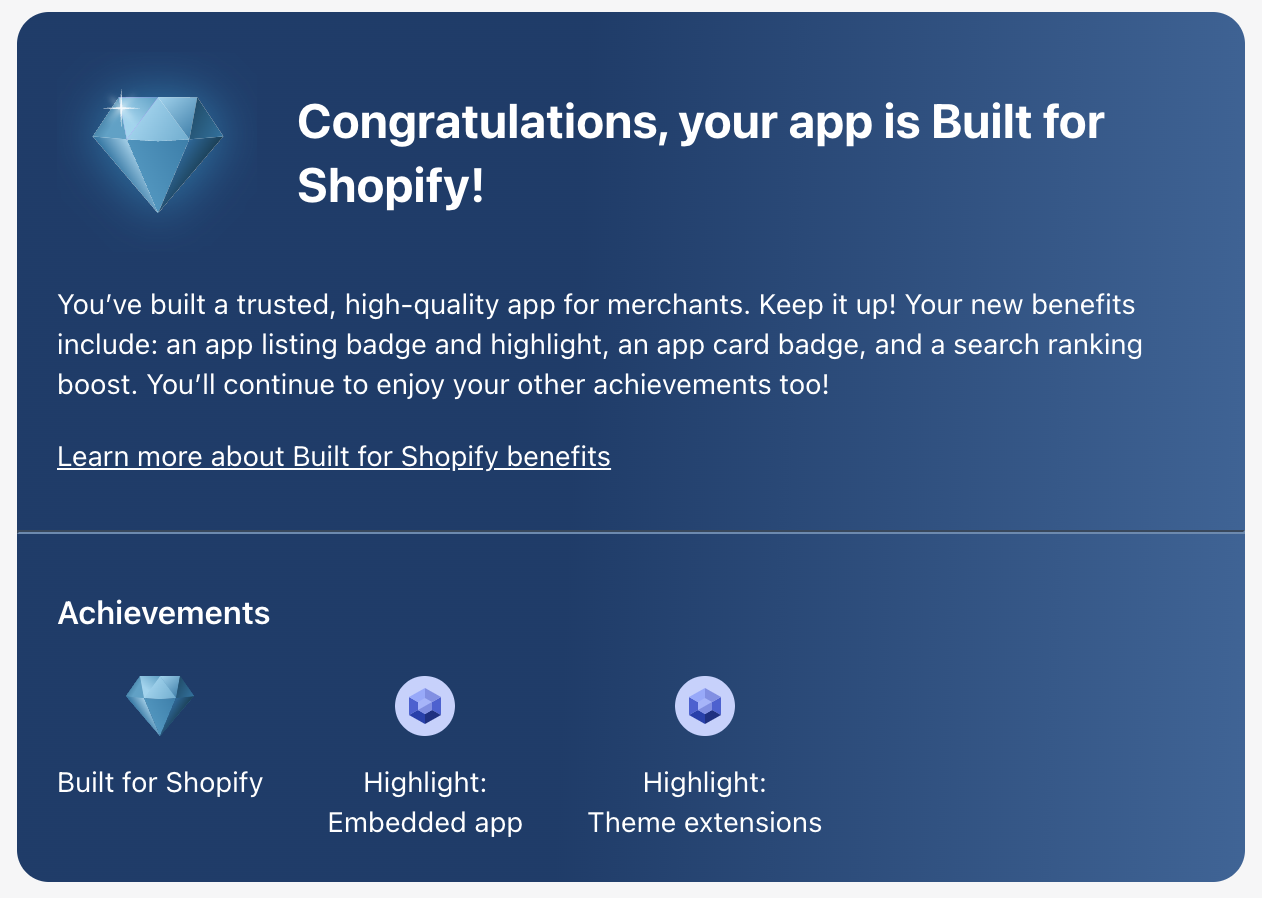
Task: Click the Embedded app highlight cube icon
Action: (x=425, y=706)
